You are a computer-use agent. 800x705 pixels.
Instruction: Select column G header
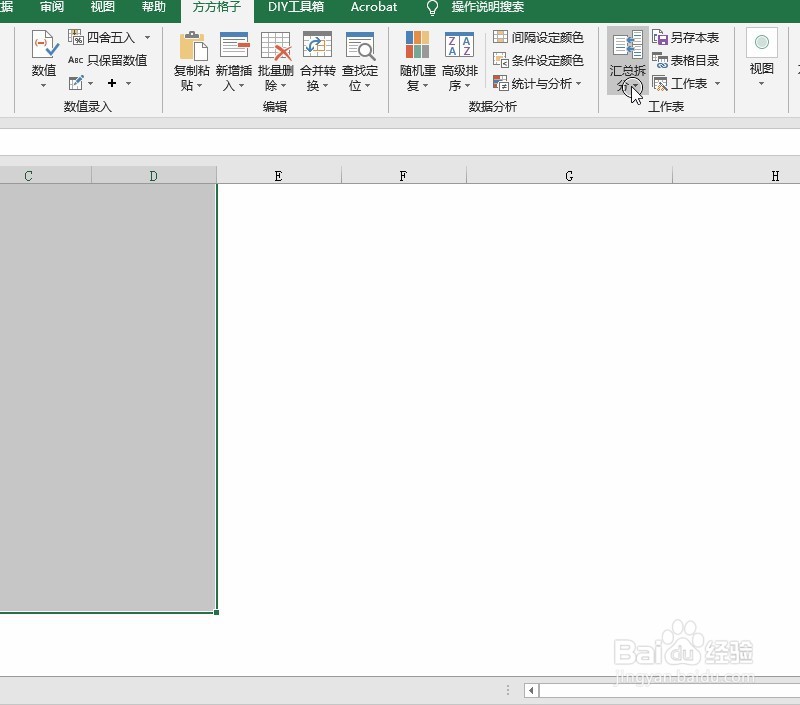569,175
